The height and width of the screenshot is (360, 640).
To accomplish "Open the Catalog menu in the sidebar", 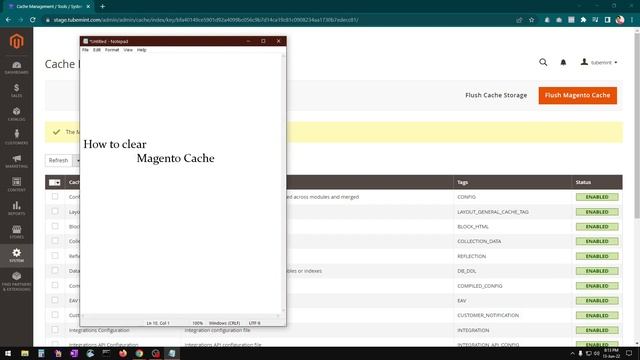I will click(16, 114).
